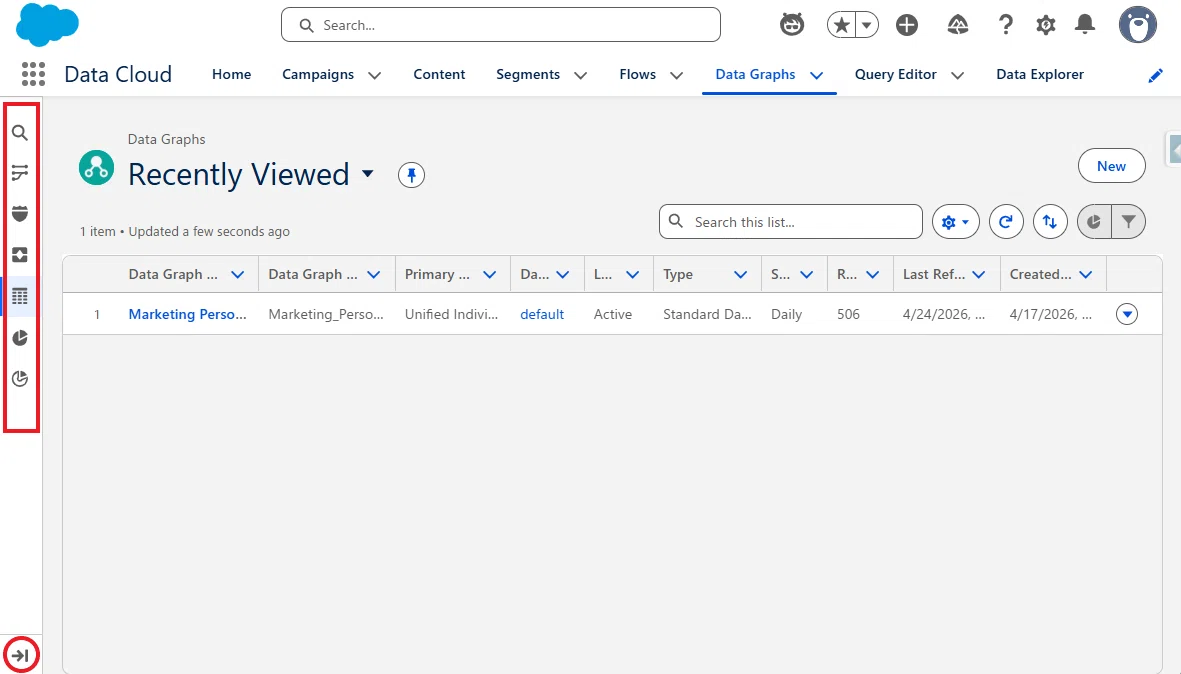Open the Marketing Perso... data graph link

pyautogui.click(x=188, y=314)
